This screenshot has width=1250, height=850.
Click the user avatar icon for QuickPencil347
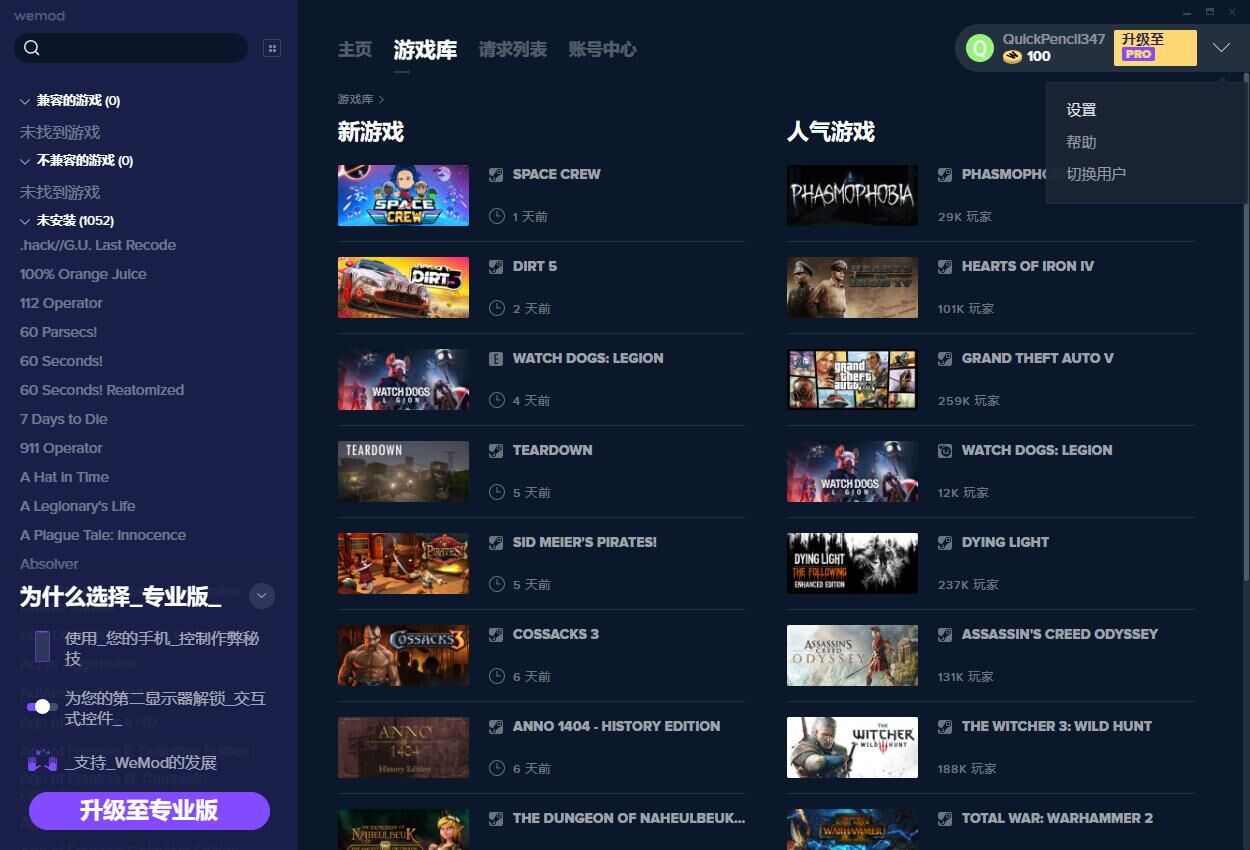tap(980, 48)
